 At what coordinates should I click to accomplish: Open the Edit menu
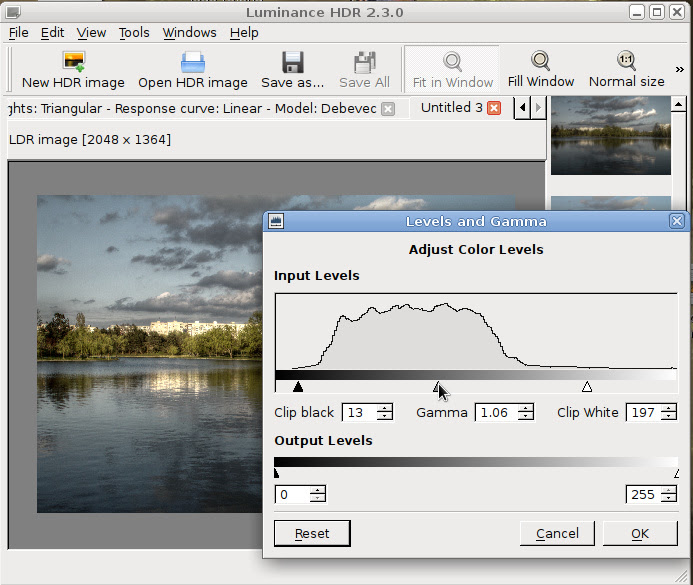[52, 33]
